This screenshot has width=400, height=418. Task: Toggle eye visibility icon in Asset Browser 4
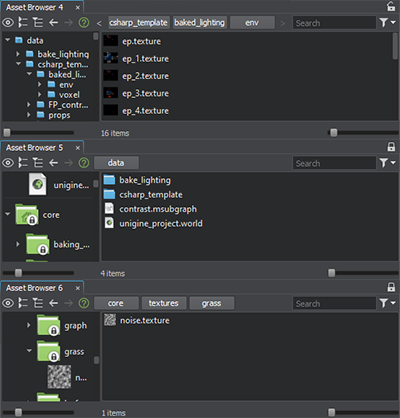tap(8, 23)
